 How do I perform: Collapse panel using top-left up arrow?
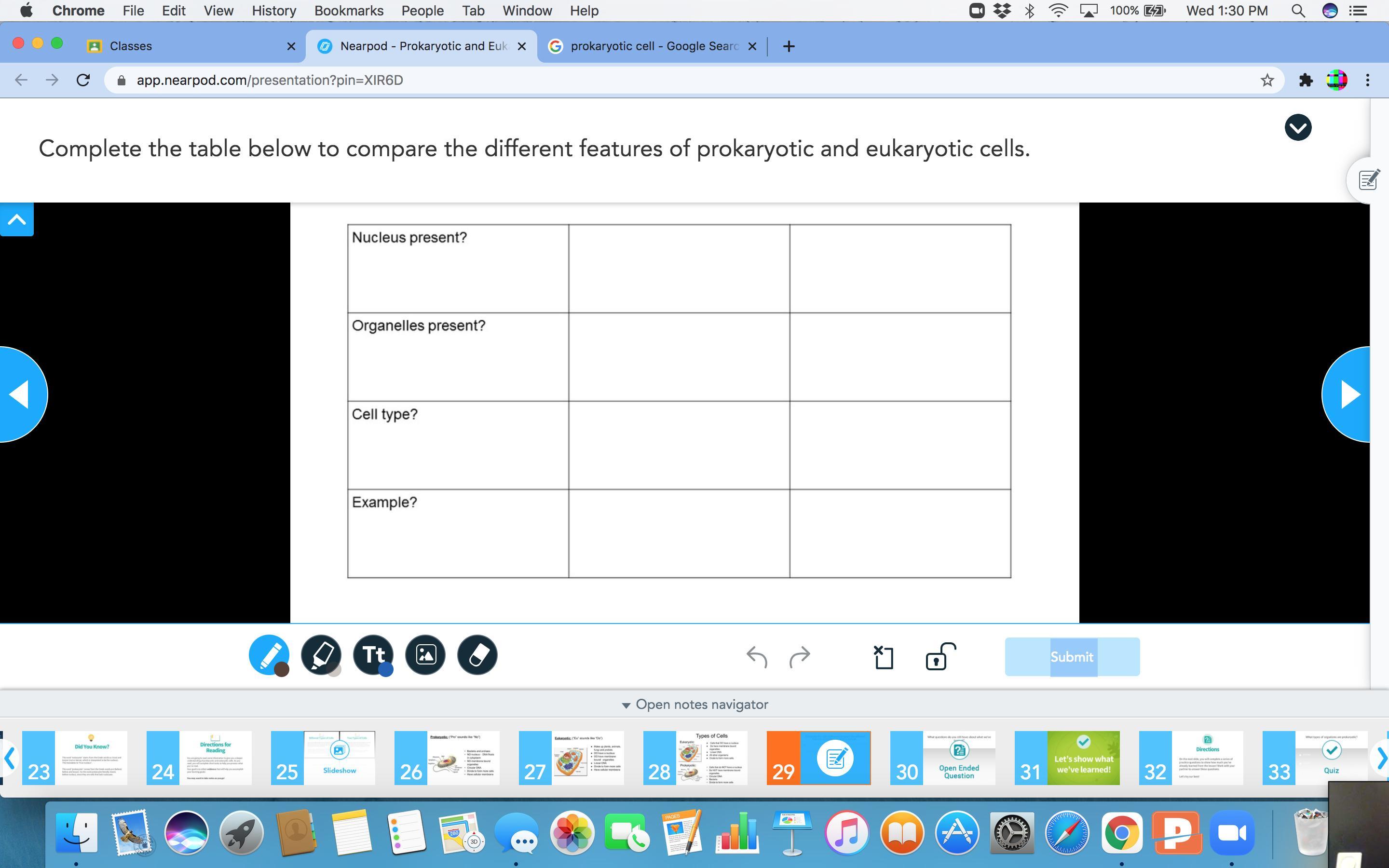point(17,219)
